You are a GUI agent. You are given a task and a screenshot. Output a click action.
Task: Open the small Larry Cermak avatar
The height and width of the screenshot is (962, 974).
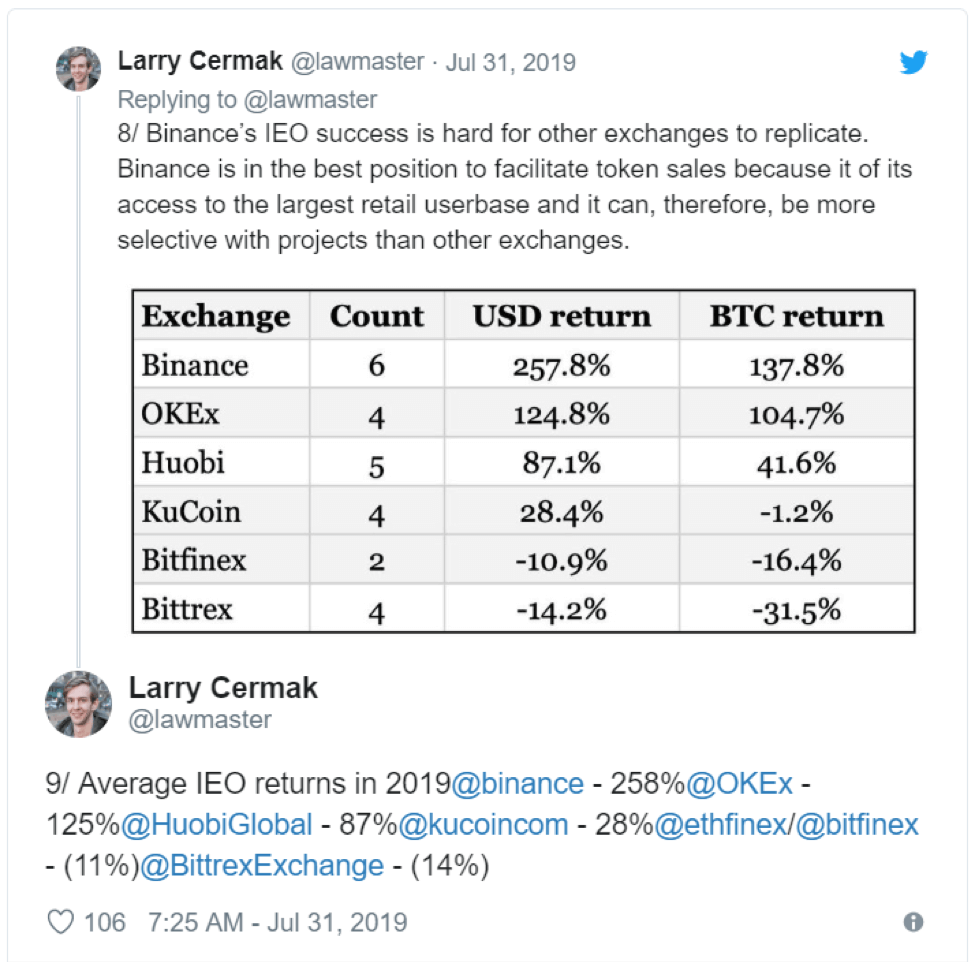78,68
